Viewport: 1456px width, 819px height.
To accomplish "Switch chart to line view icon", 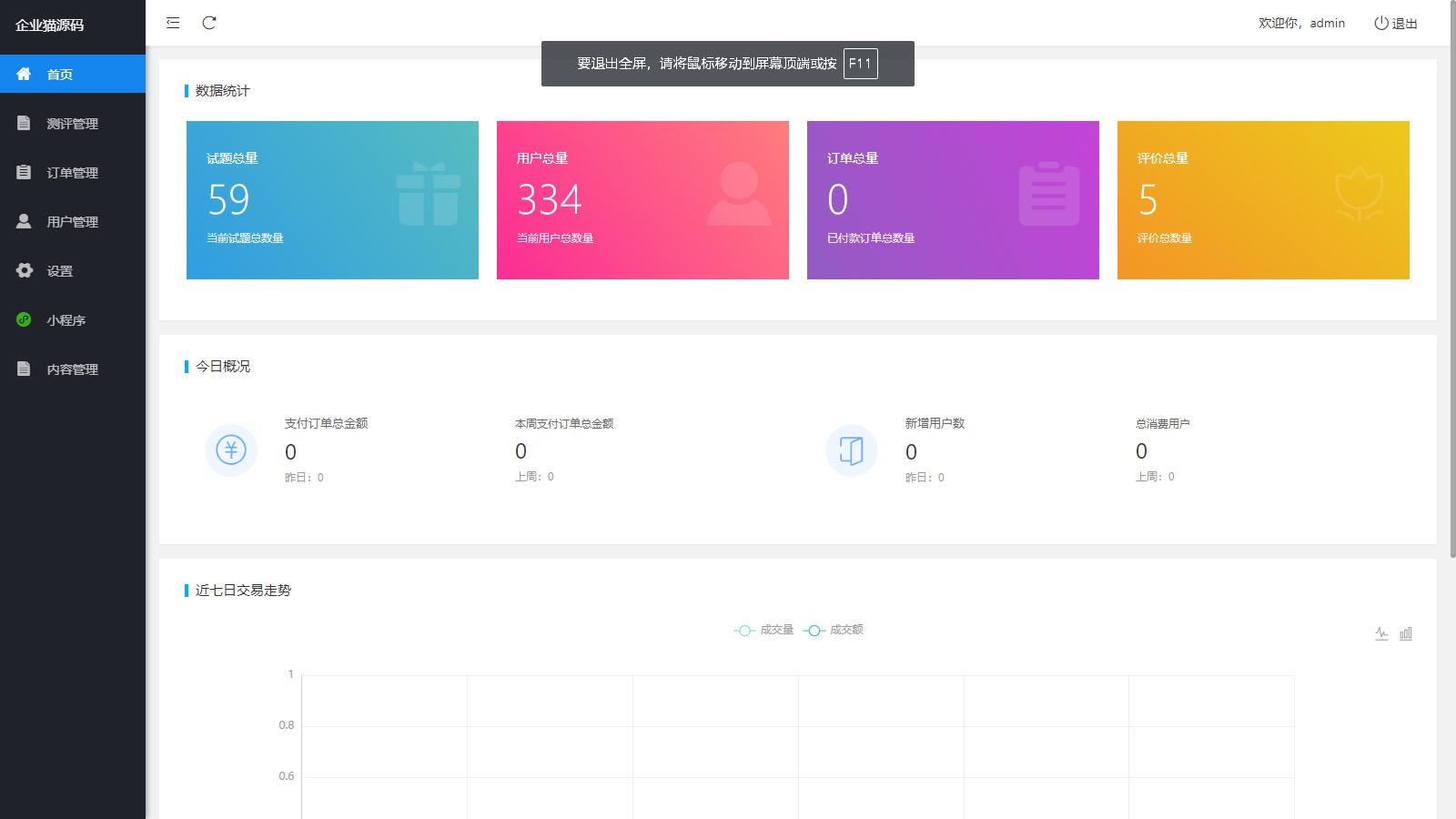I will tap(1381, 633).
